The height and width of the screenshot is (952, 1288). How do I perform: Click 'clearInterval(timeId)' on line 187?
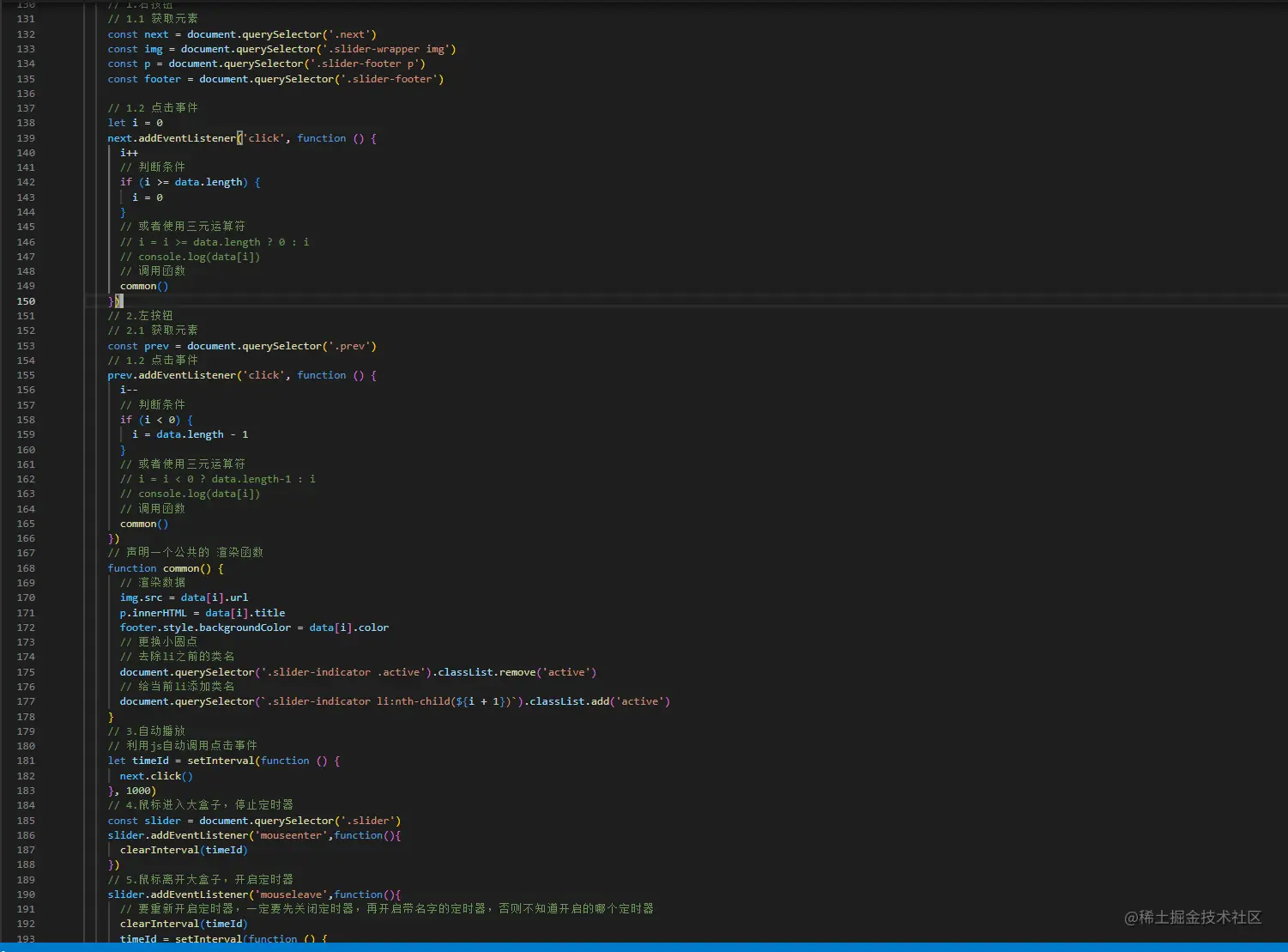tap(184, 850)
